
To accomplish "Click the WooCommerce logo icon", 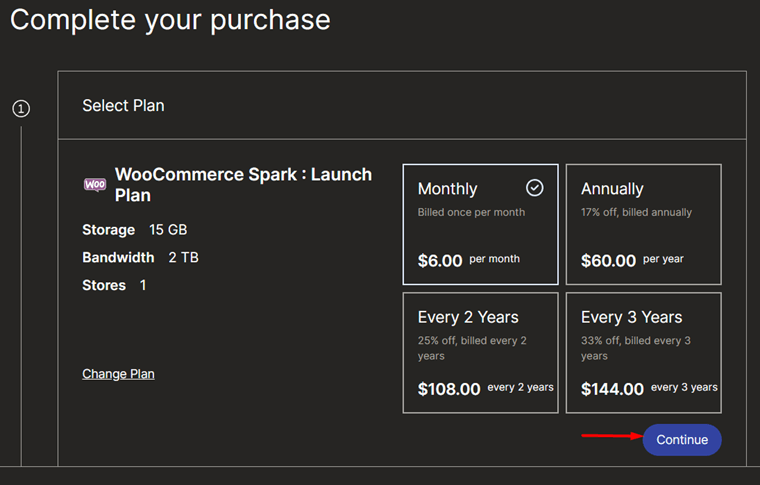I will coord(95,185).
